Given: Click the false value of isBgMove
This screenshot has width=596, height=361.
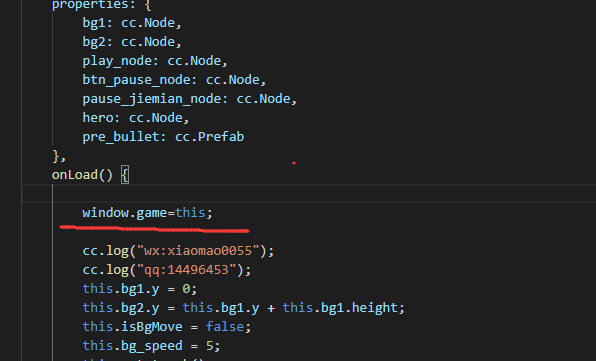Looking at the screenshot, I should coord(225,327).
